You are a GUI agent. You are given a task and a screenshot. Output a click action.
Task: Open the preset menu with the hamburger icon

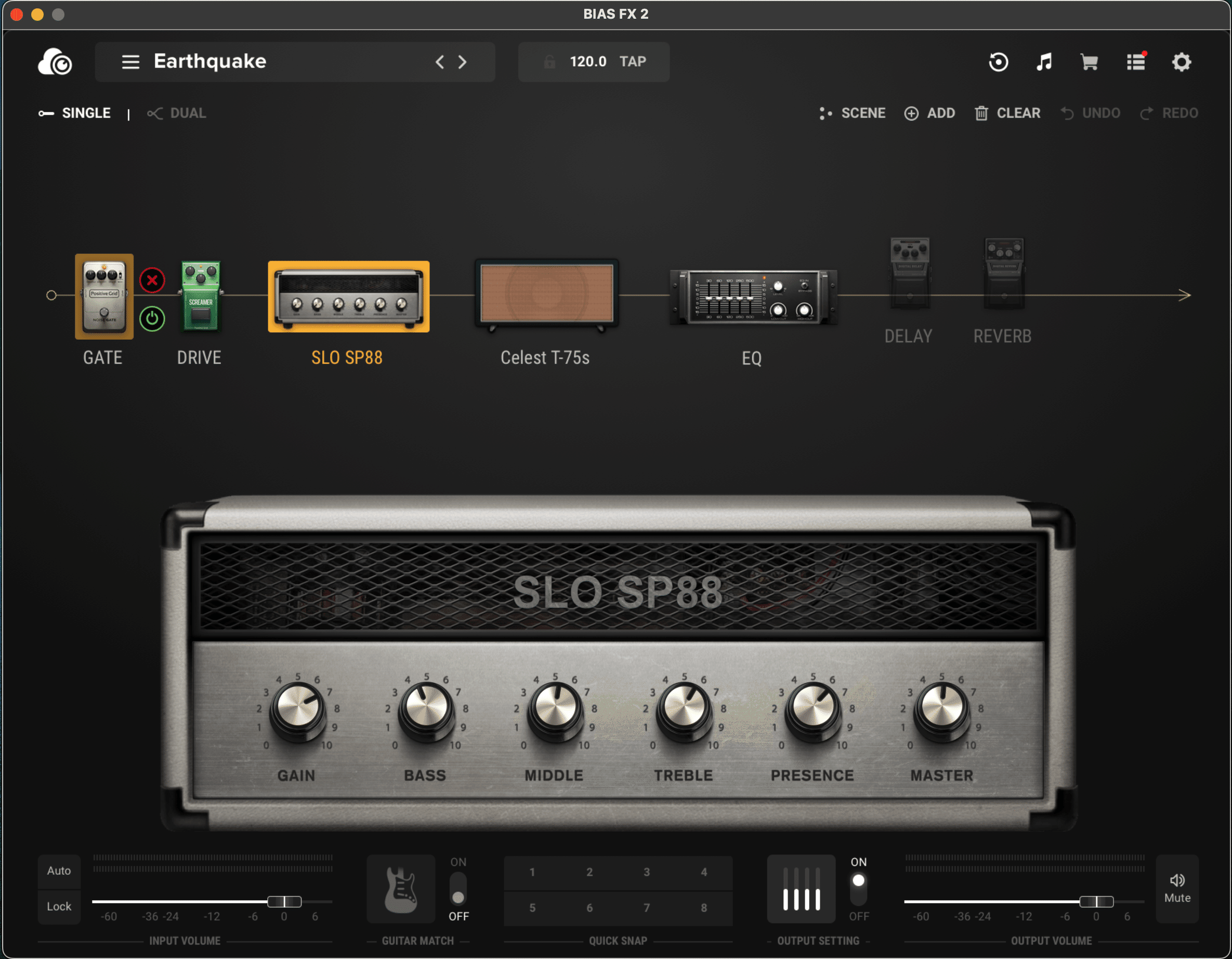point(131,62)
